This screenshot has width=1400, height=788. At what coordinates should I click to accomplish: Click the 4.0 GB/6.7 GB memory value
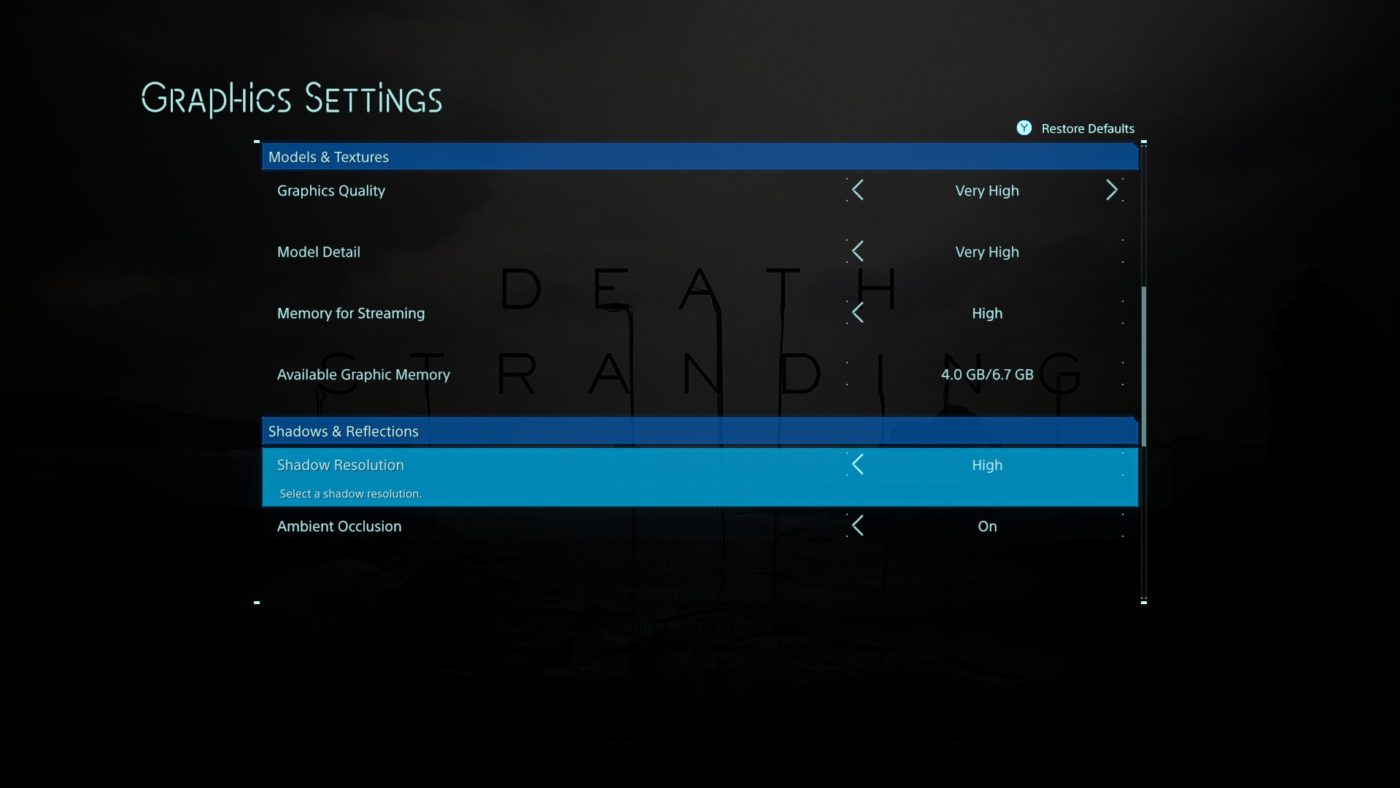click(x=987, y=375)
